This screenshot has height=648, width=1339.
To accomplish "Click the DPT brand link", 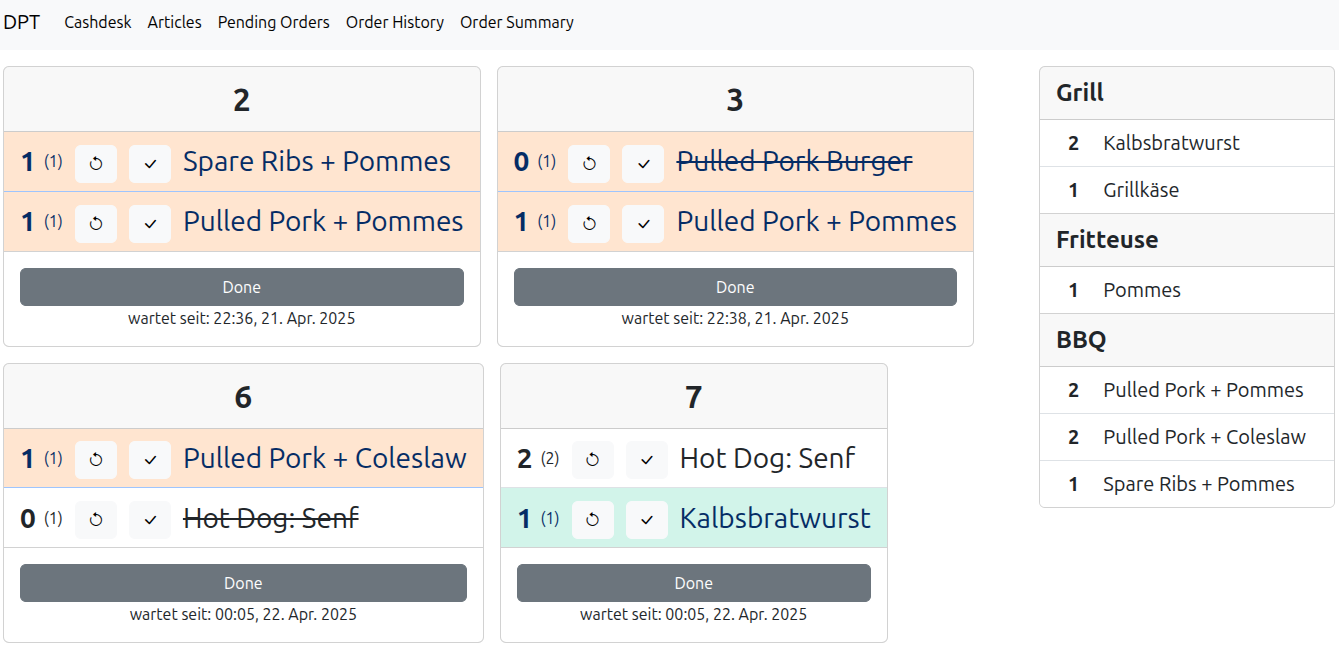I will pyautogui.click(x=22, y=22).
